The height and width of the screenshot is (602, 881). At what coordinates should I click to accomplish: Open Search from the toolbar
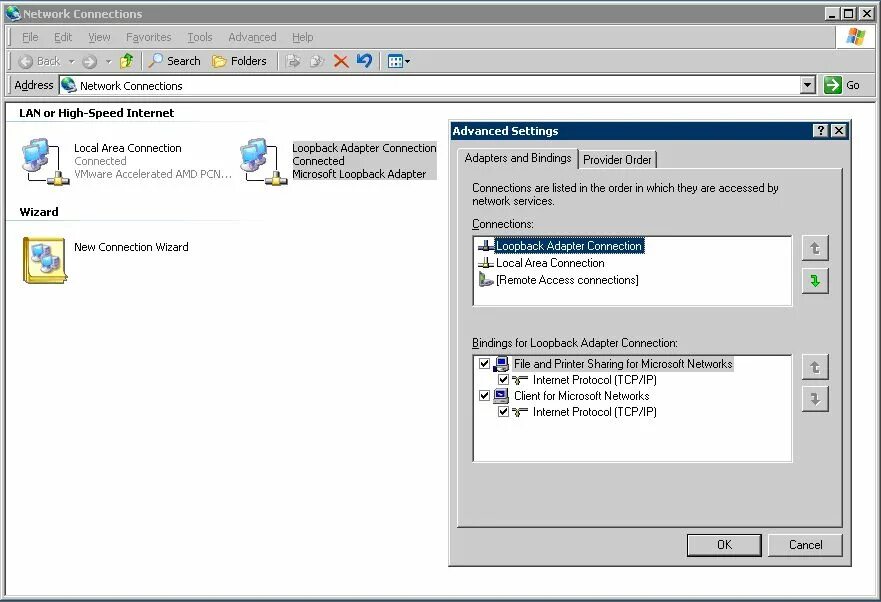point(175,61)
